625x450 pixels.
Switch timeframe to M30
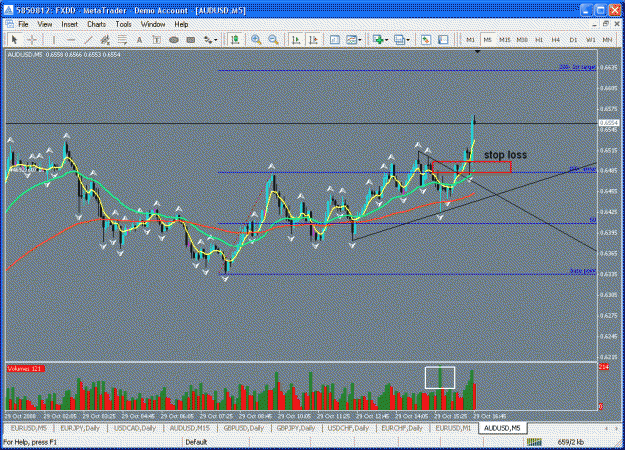point(522,40)
